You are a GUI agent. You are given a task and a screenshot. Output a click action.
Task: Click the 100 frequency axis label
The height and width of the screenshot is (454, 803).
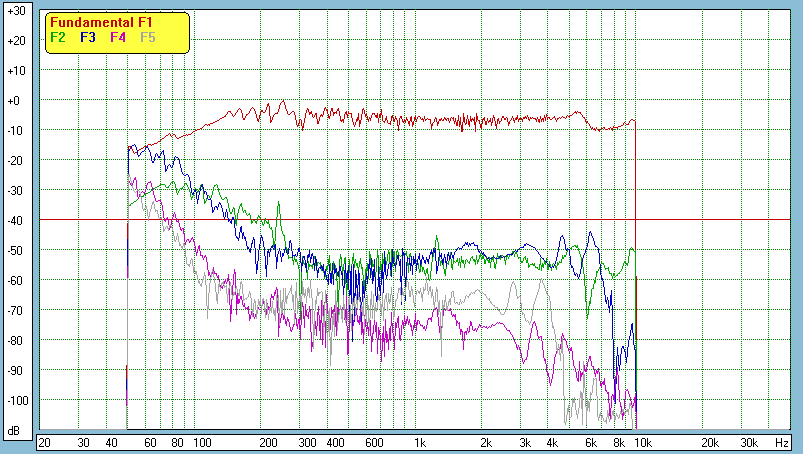pos(202,442)
